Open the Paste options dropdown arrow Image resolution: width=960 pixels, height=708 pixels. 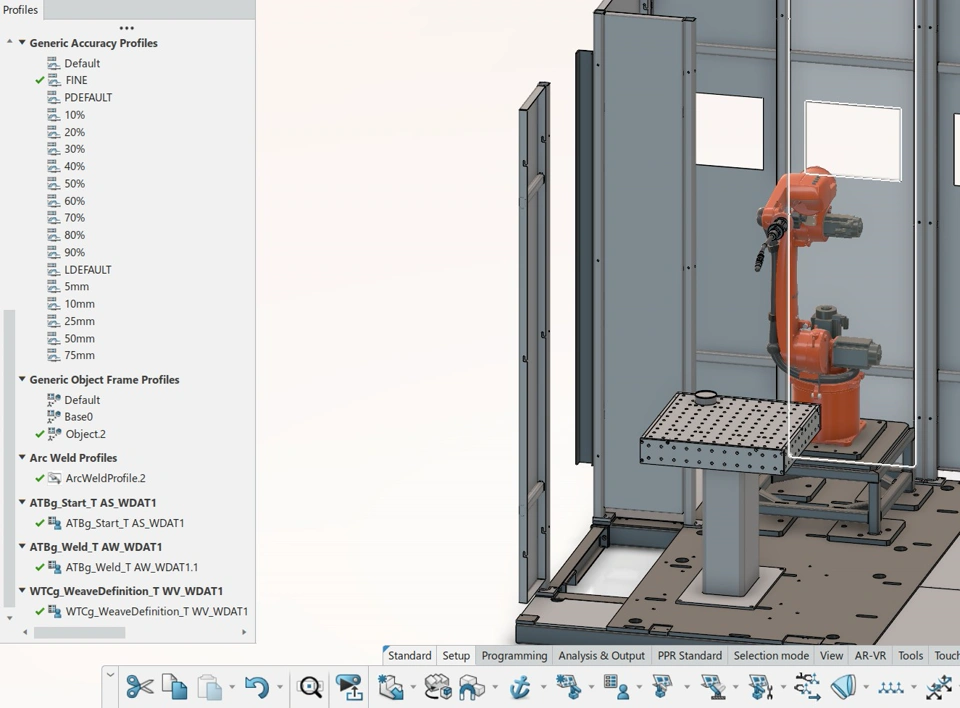pyautogui.click(x=231, y=687)
